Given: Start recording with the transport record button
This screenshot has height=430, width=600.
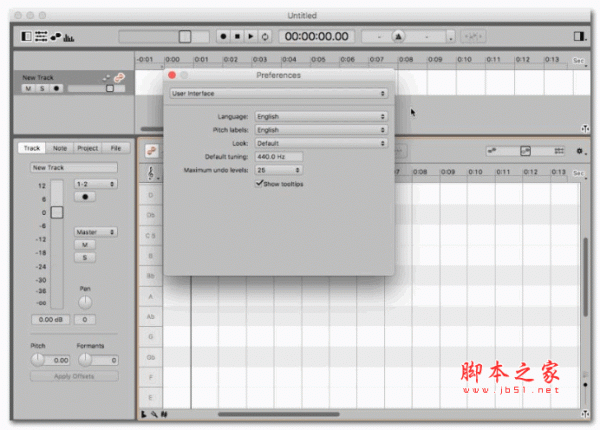Looking at the screenshot, I should pyautogui.click(x=223, y=36).
